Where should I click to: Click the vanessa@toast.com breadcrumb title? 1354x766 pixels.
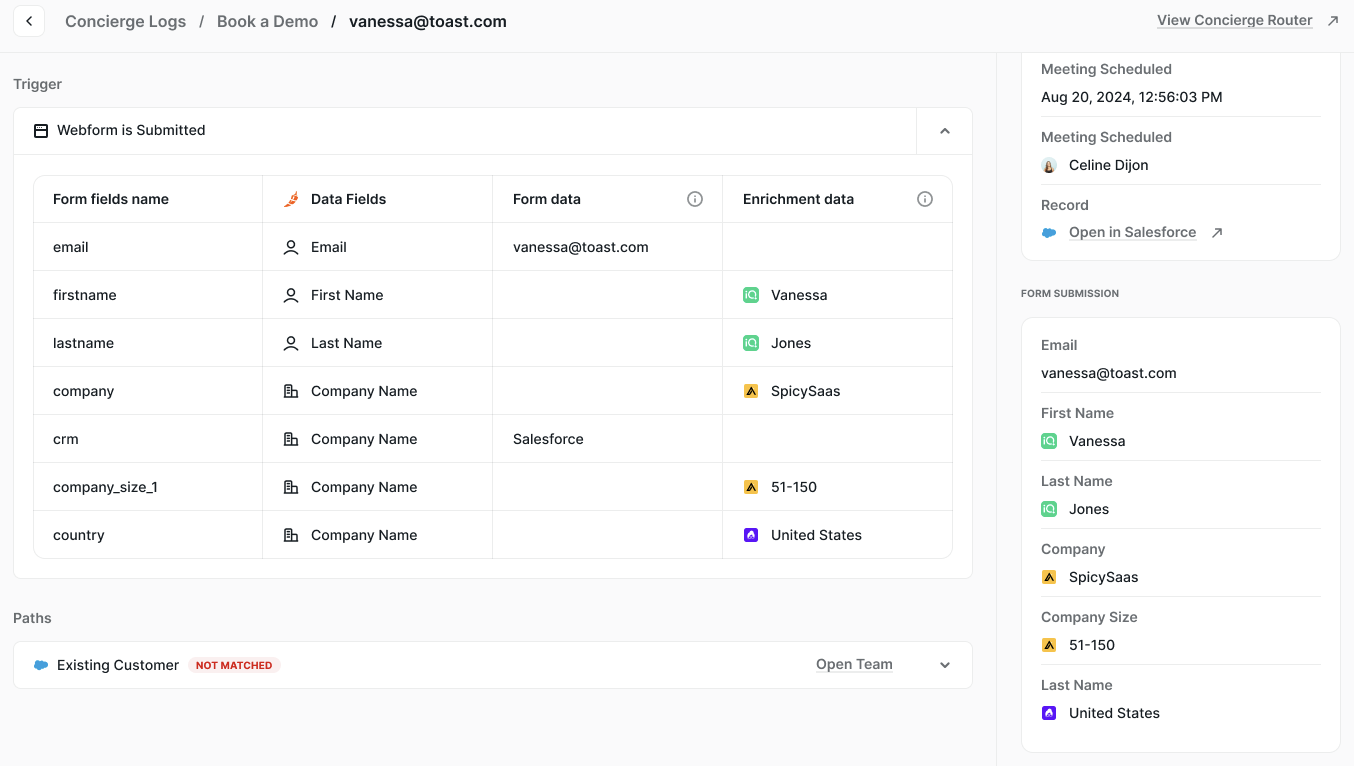(428, 21)
